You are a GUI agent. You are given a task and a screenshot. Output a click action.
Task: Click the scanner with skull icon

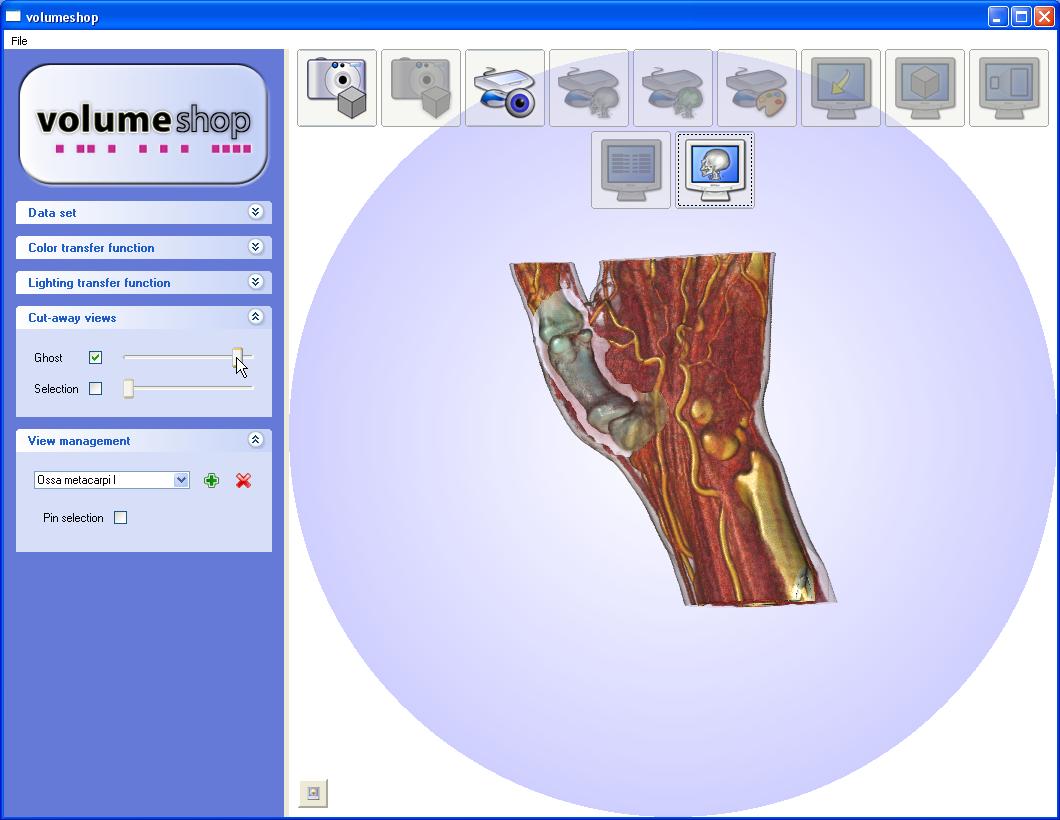click(x=589, y=88)
